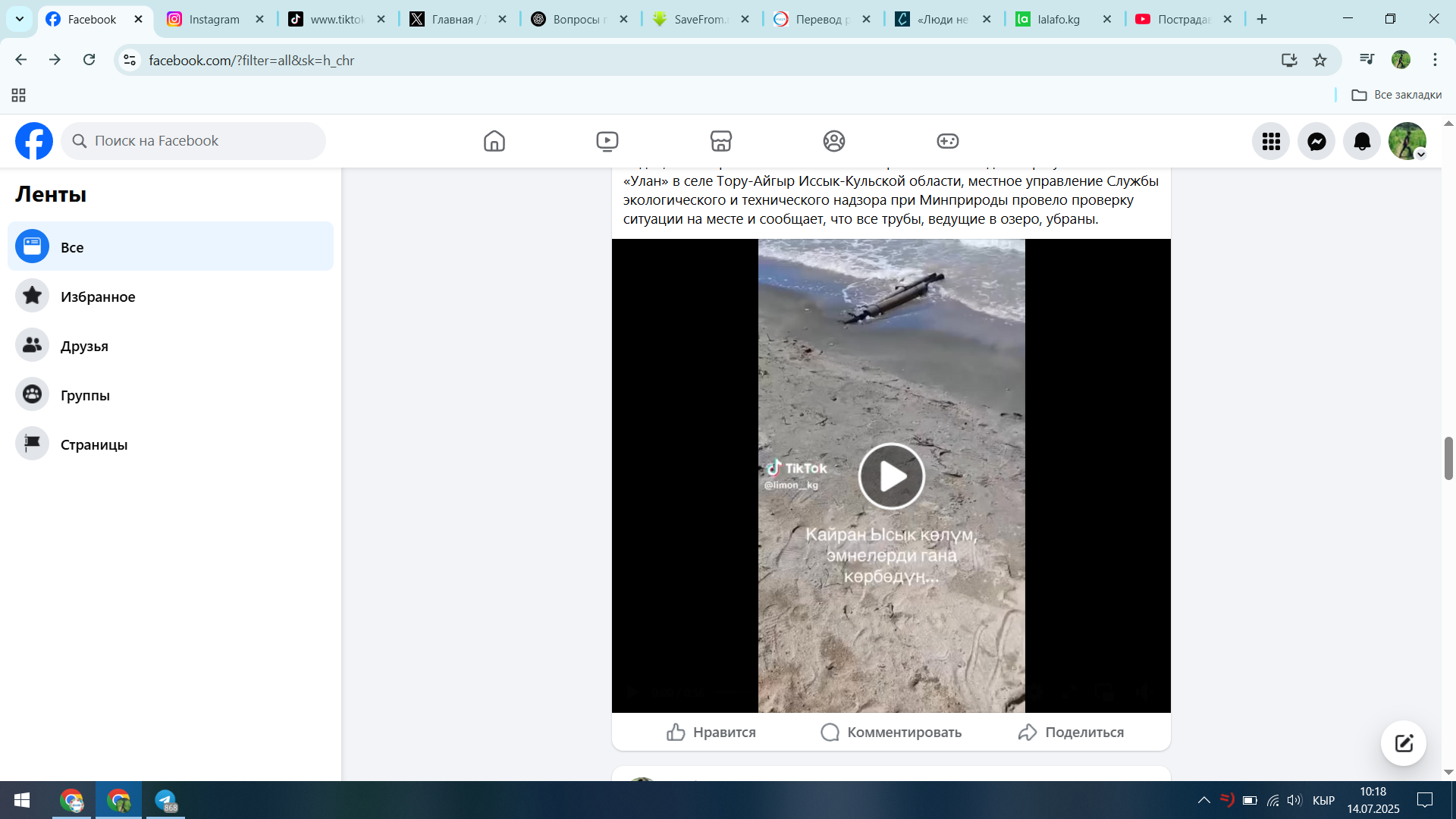Expand the browser tab search chevron
This screenshot has width=1456, height=819.
point(20,19)
